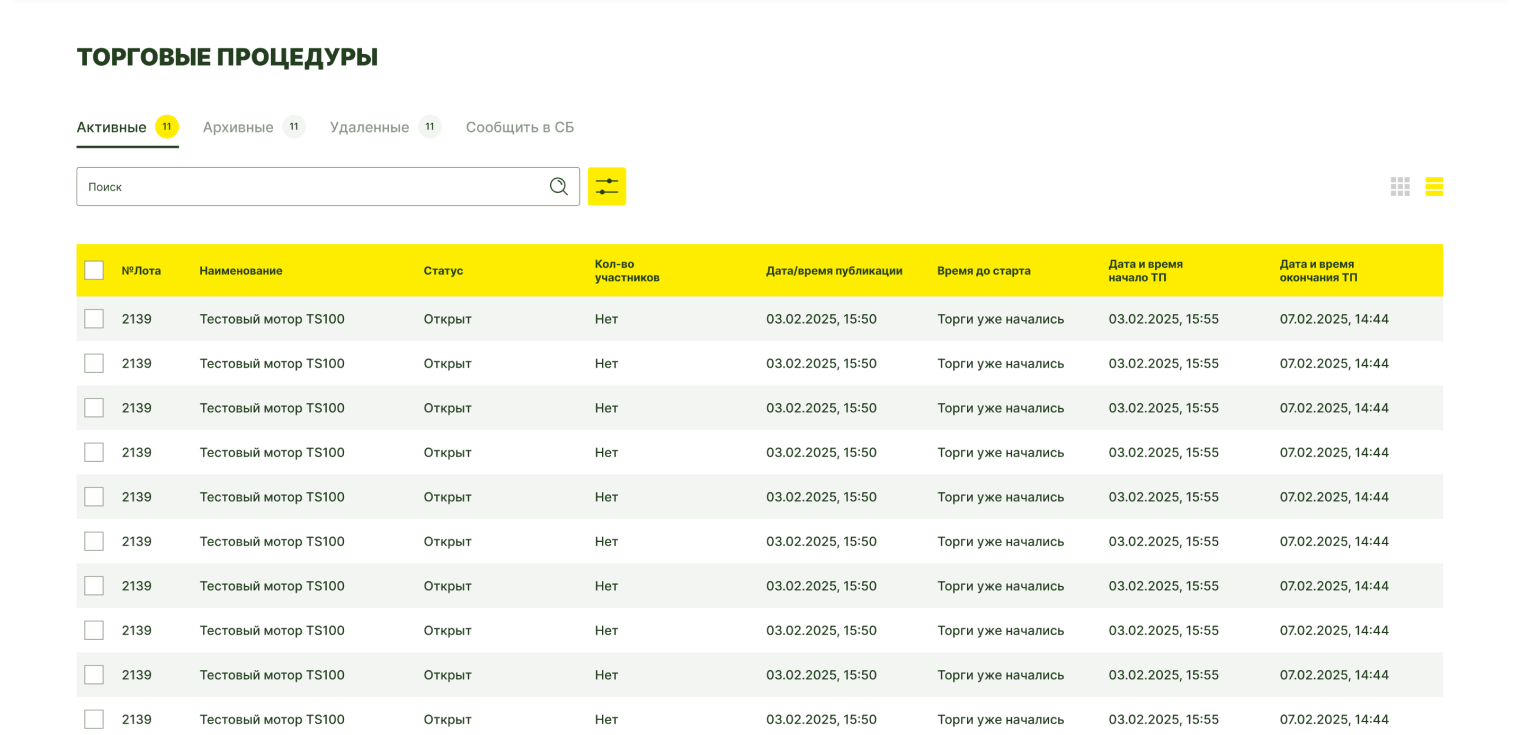Check the fourth row's checkbox

[x=94, y=452]
